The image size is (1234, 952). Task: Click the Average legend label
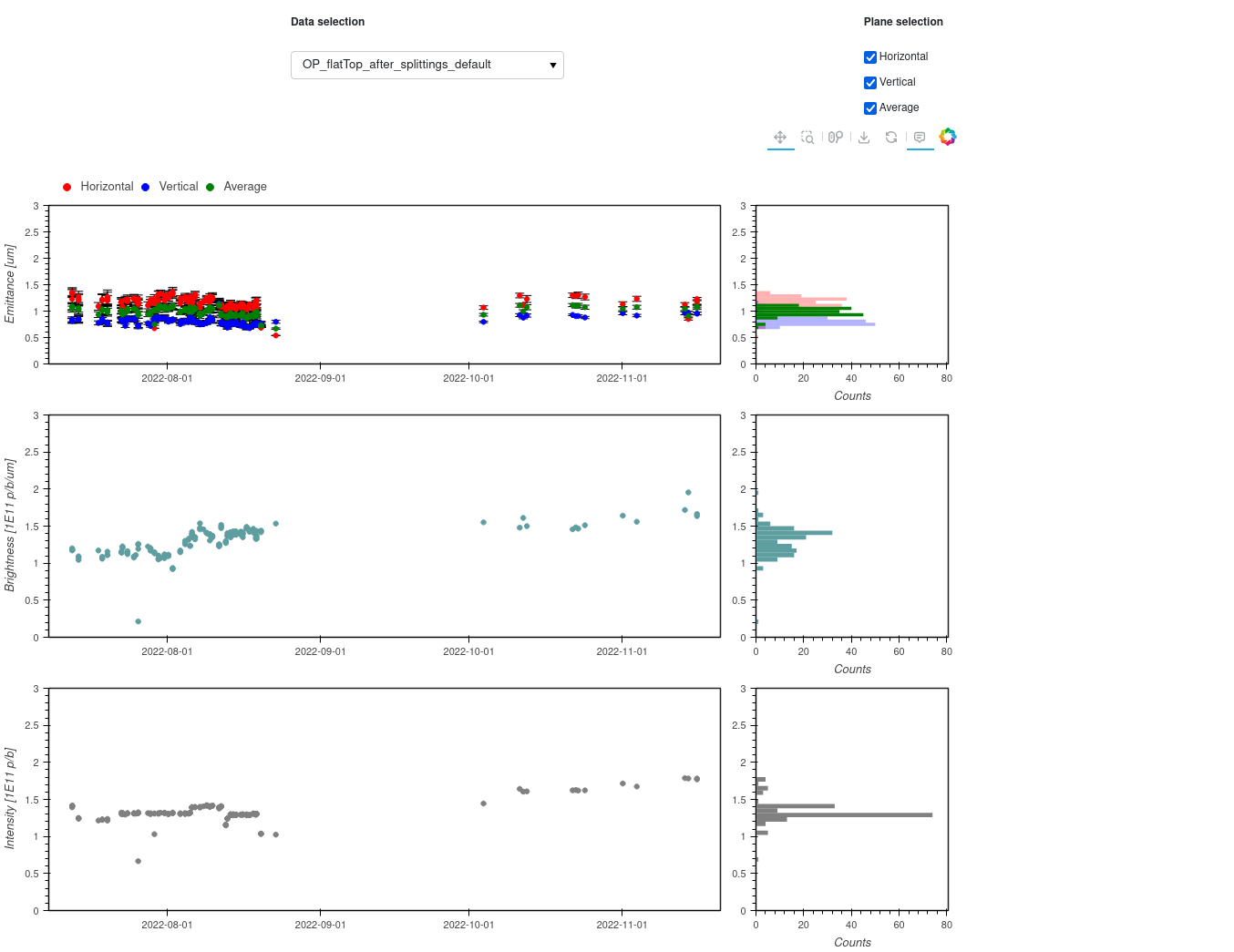click(x=244, y=187)
